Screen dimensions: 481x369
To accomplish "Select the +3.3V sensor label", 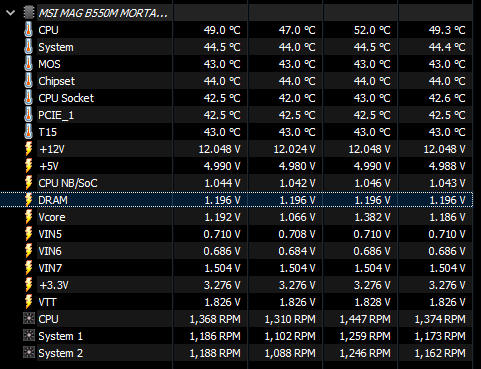I will click(54, 285).
